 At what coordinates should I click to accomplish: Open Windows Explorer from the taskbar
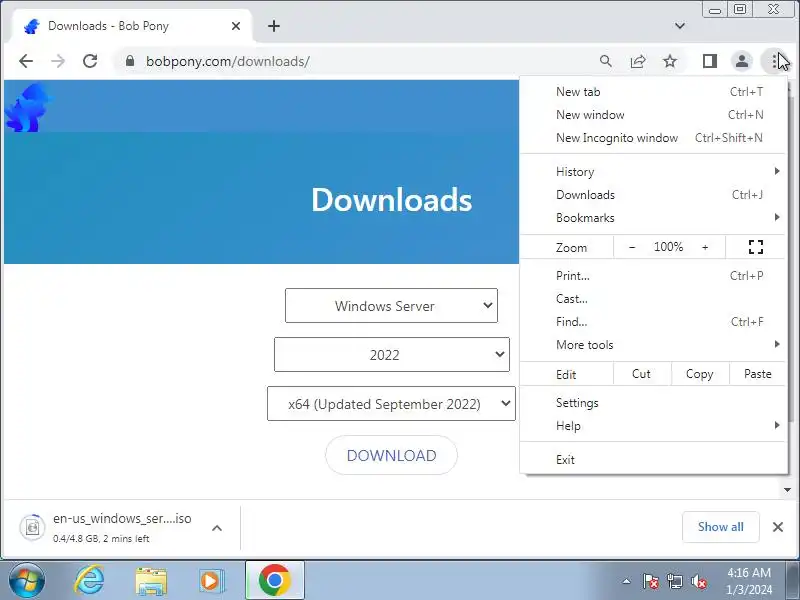tap(151, 581)
